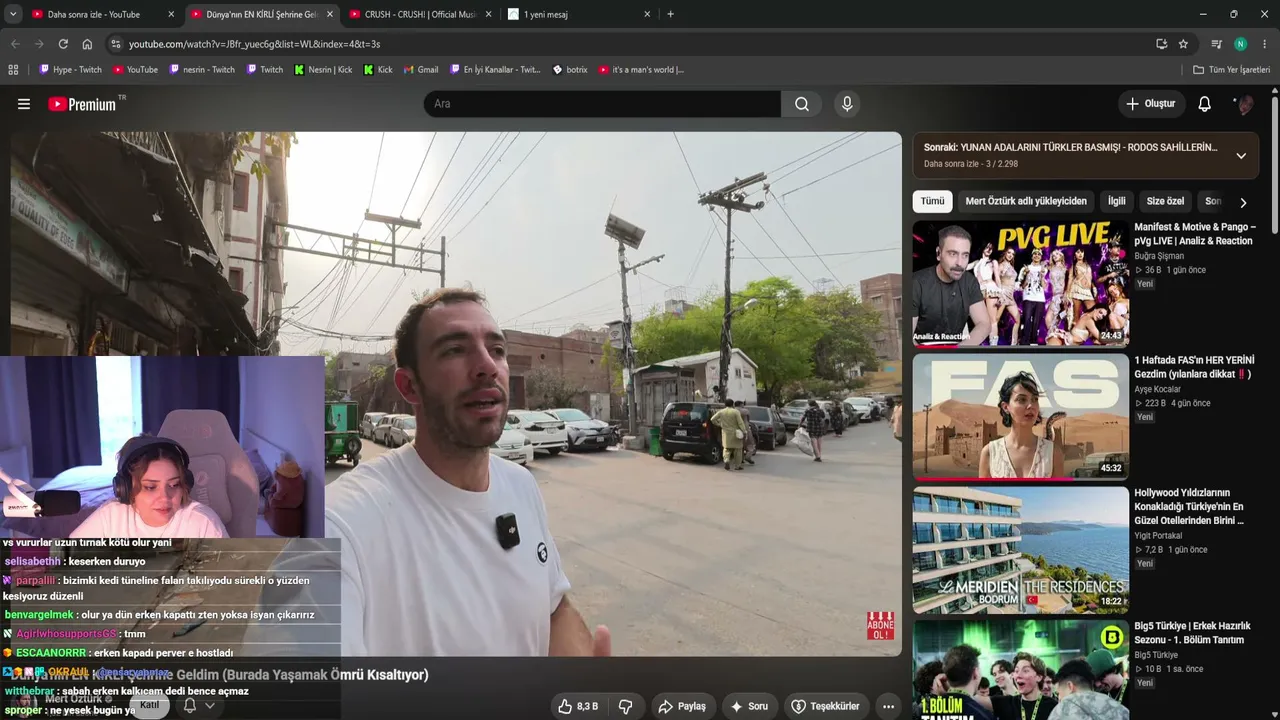Open the media controls icon in Chrome toolbar
Viewport: 1280px width, 720px height.
point(1216,44)
